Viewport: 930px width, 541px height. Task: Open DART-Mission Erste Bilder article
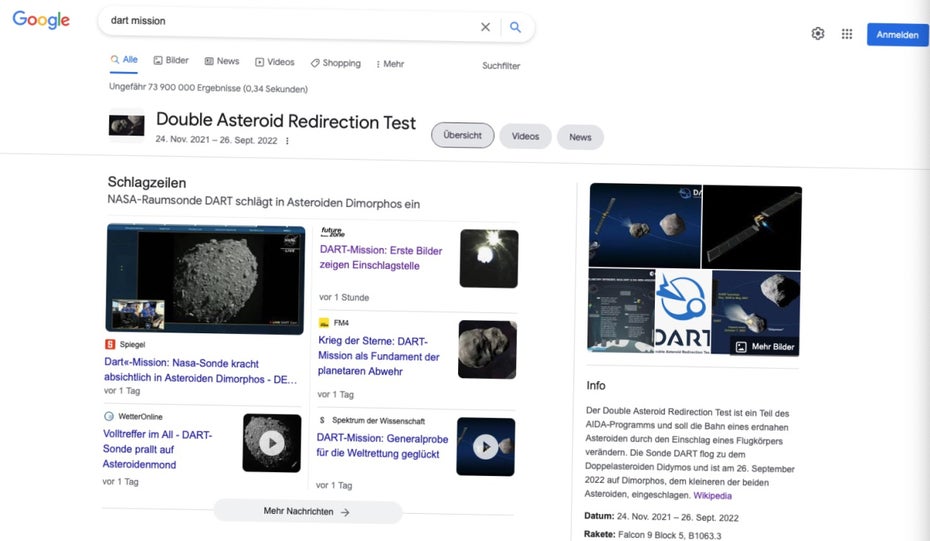click(x=381, y=258)
